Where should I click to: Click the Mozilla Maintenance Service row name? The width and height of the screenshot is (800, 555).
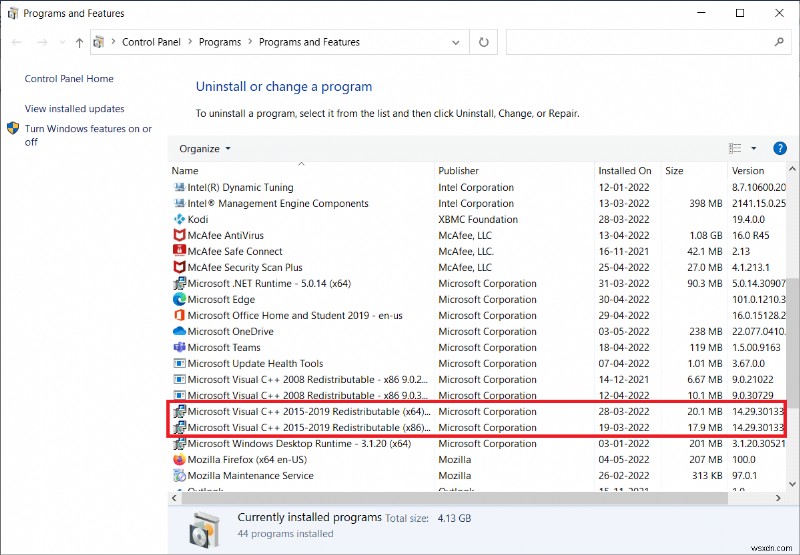pyautogui.click(x=251, y=475)
